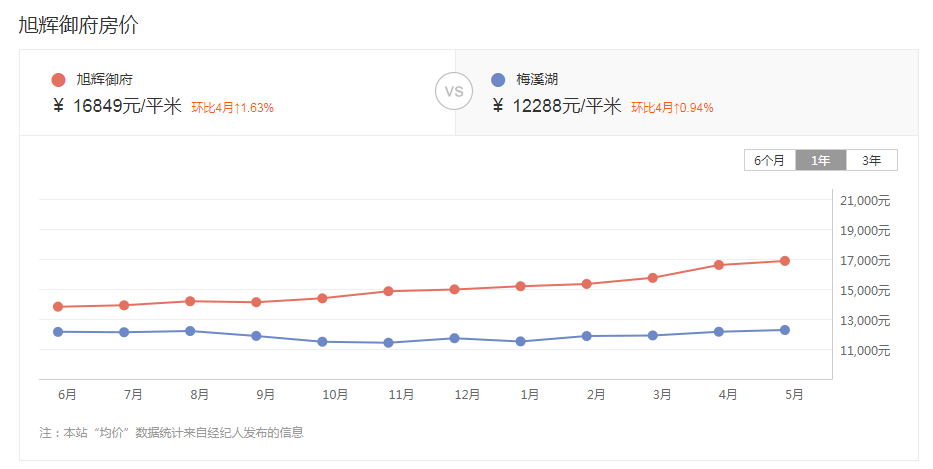
Task: Click the 旭辉御府 legend name
Action: [105, 79]
